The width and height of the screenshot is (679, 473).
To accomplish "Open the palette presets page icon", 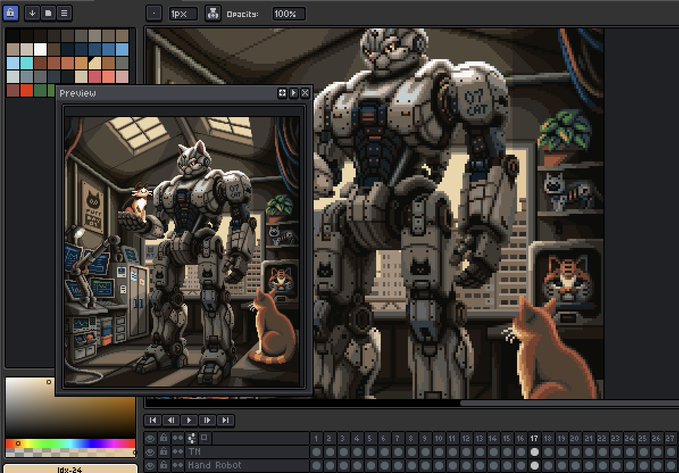I will [x=48, y=13].
